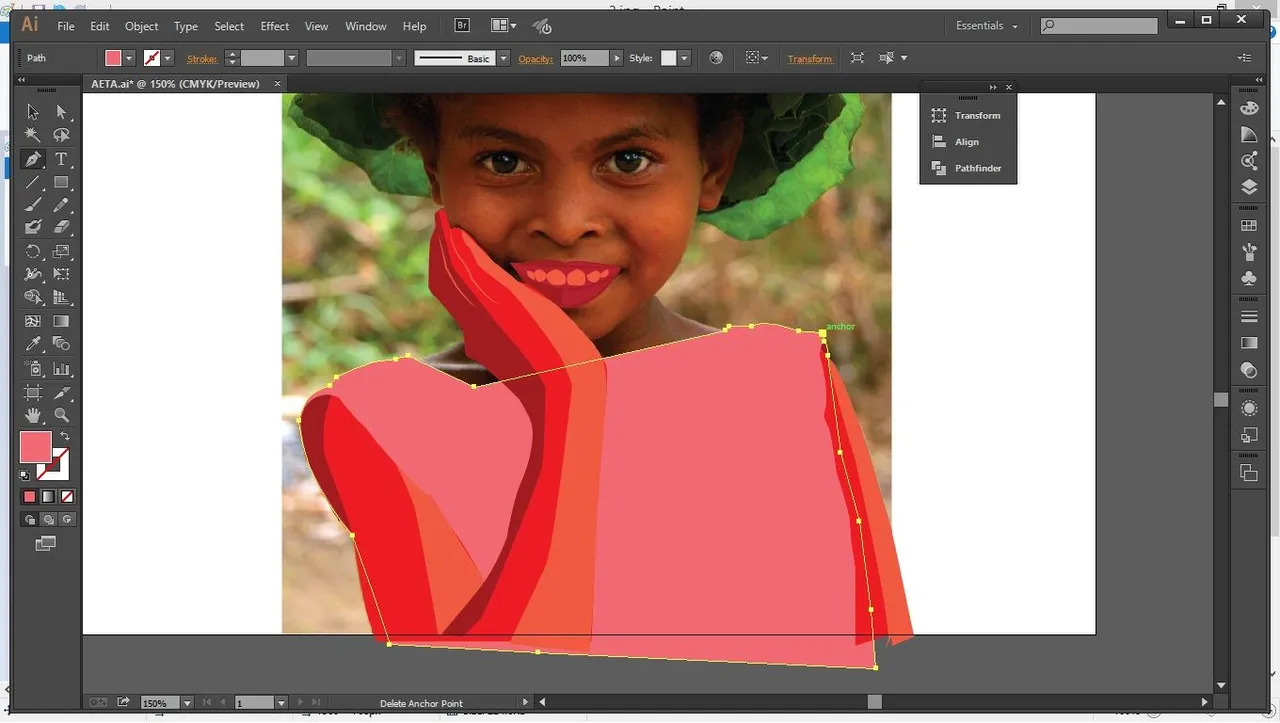This screenshot has width=1280, height=723.
Task: Open the Symbols panel icon
Action: (1249, 278)
